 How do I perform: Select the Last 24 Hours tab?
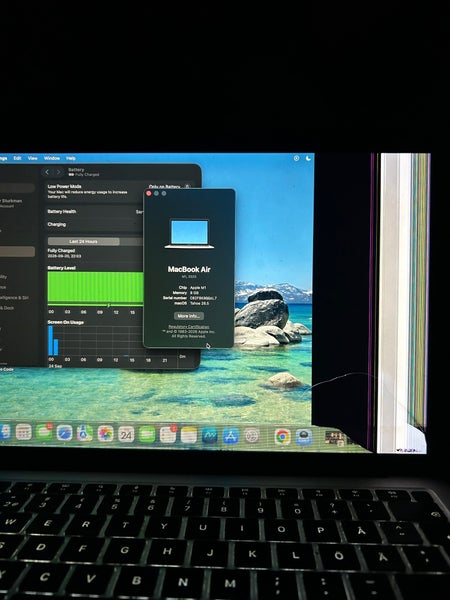click(x=83, y=241)
